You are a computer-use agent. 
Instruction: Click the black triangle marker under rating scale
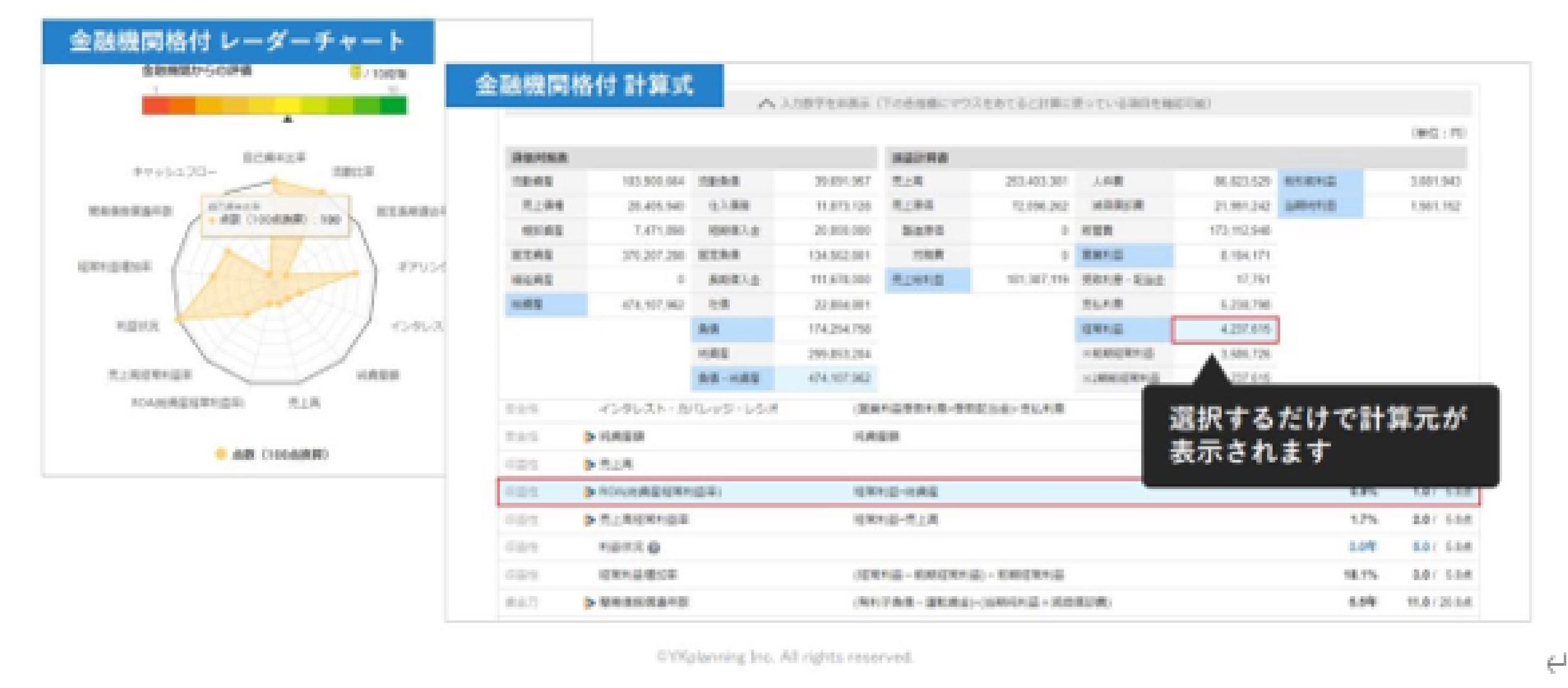[288, 119]
